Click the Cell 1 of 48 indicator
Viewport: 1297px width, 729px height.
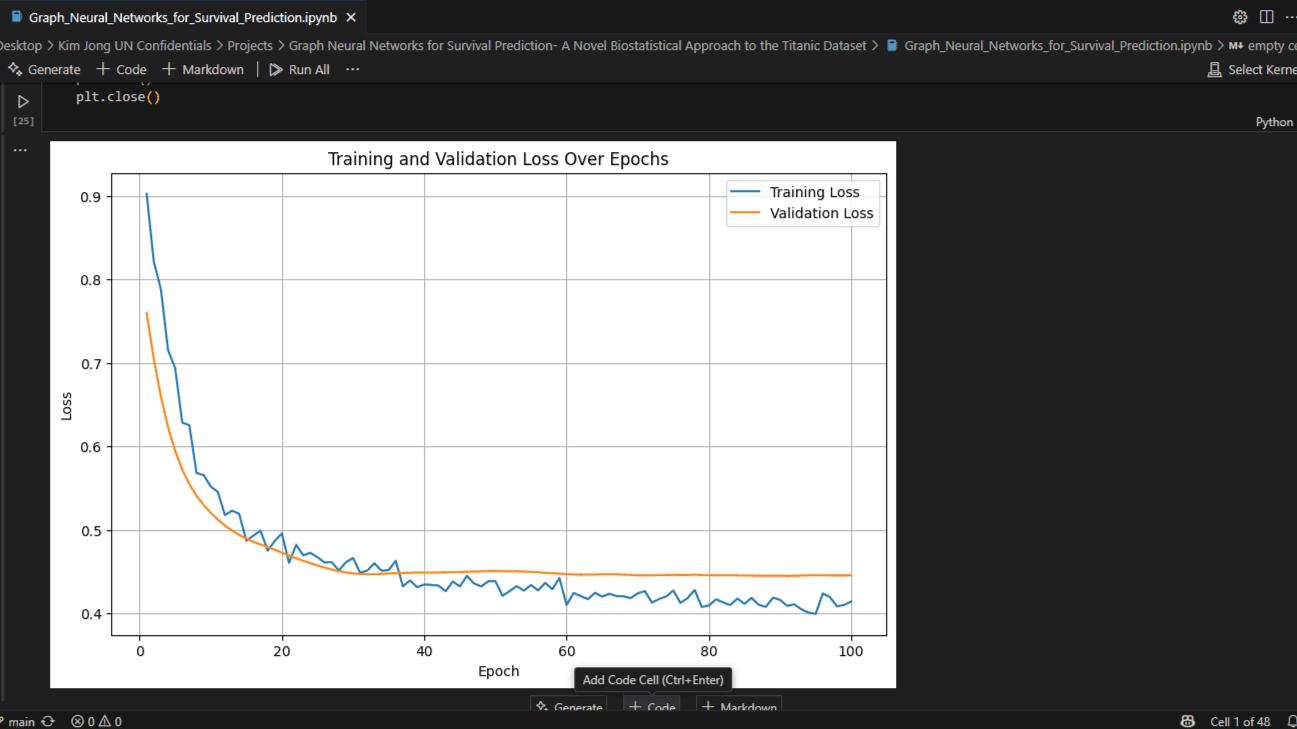click(1240, 721)
